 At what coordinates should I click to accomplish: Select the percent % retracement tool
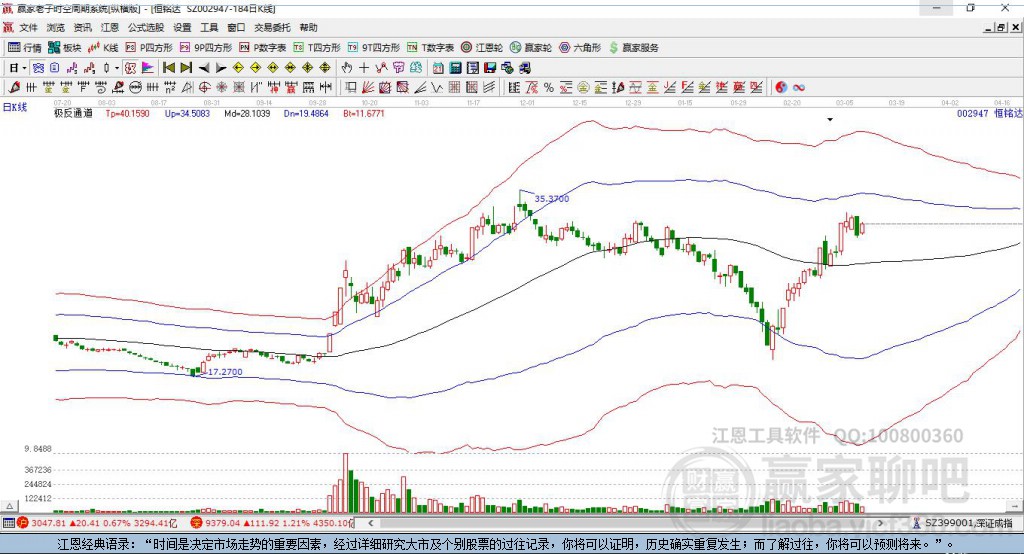point(549,88)
